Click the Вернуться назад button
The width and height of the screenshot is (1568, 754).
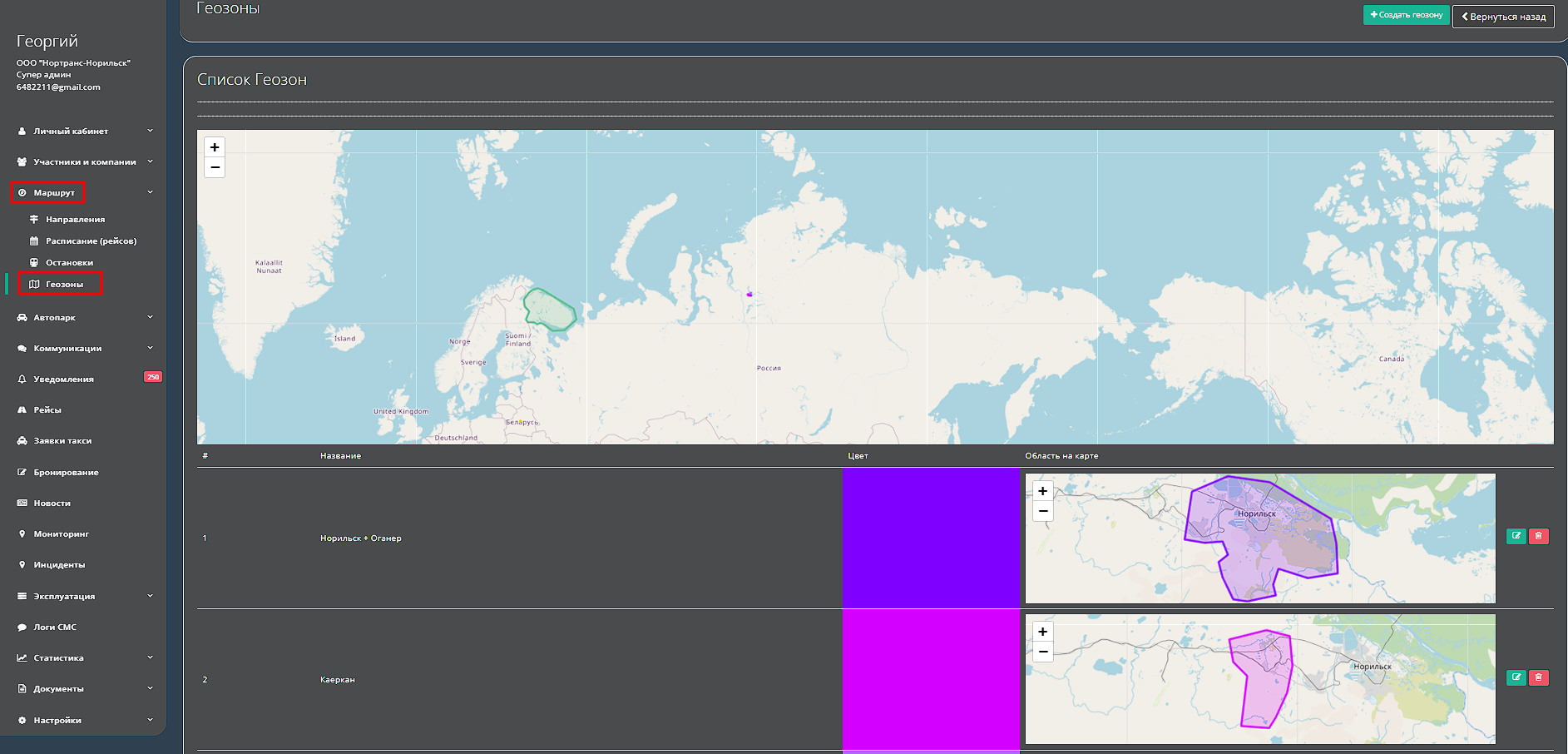pos(1502,17)
